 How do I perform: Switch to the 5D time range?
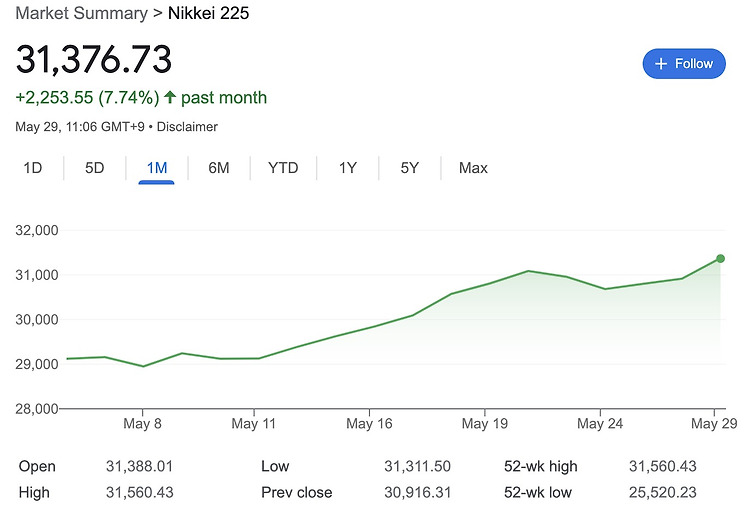(x=94, y=168)
